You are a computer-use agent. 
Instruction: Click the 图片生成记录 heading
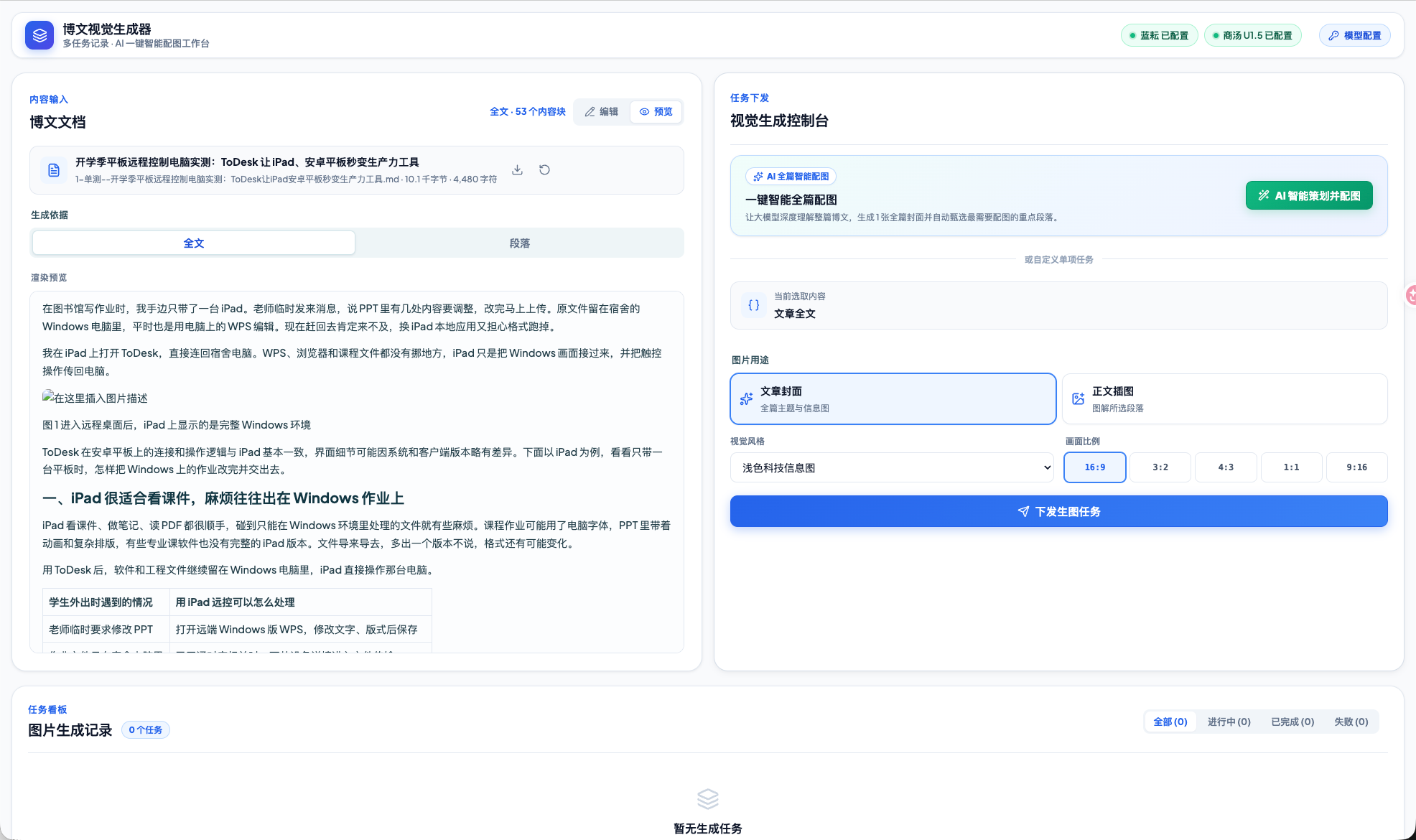70,730
